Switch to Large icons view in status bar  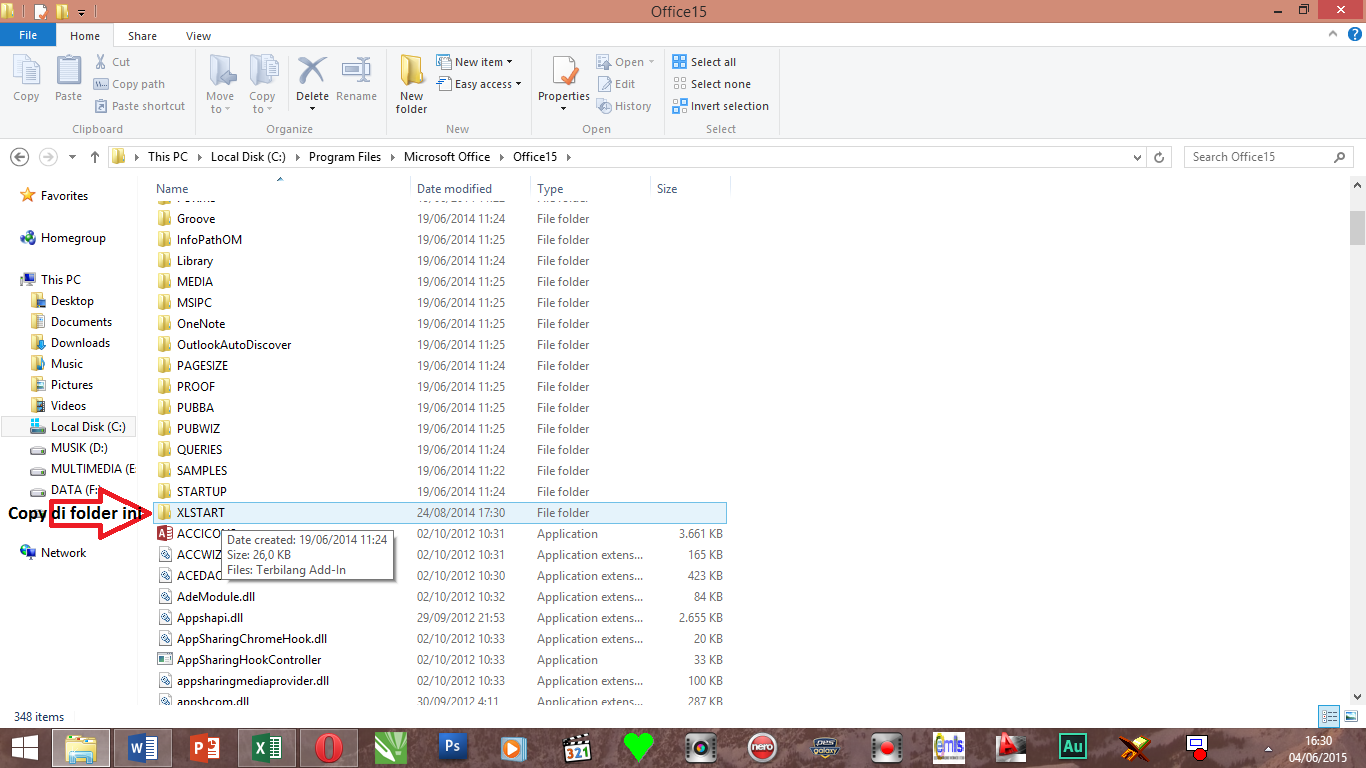pyautogui.click(x=1349, y=716)
